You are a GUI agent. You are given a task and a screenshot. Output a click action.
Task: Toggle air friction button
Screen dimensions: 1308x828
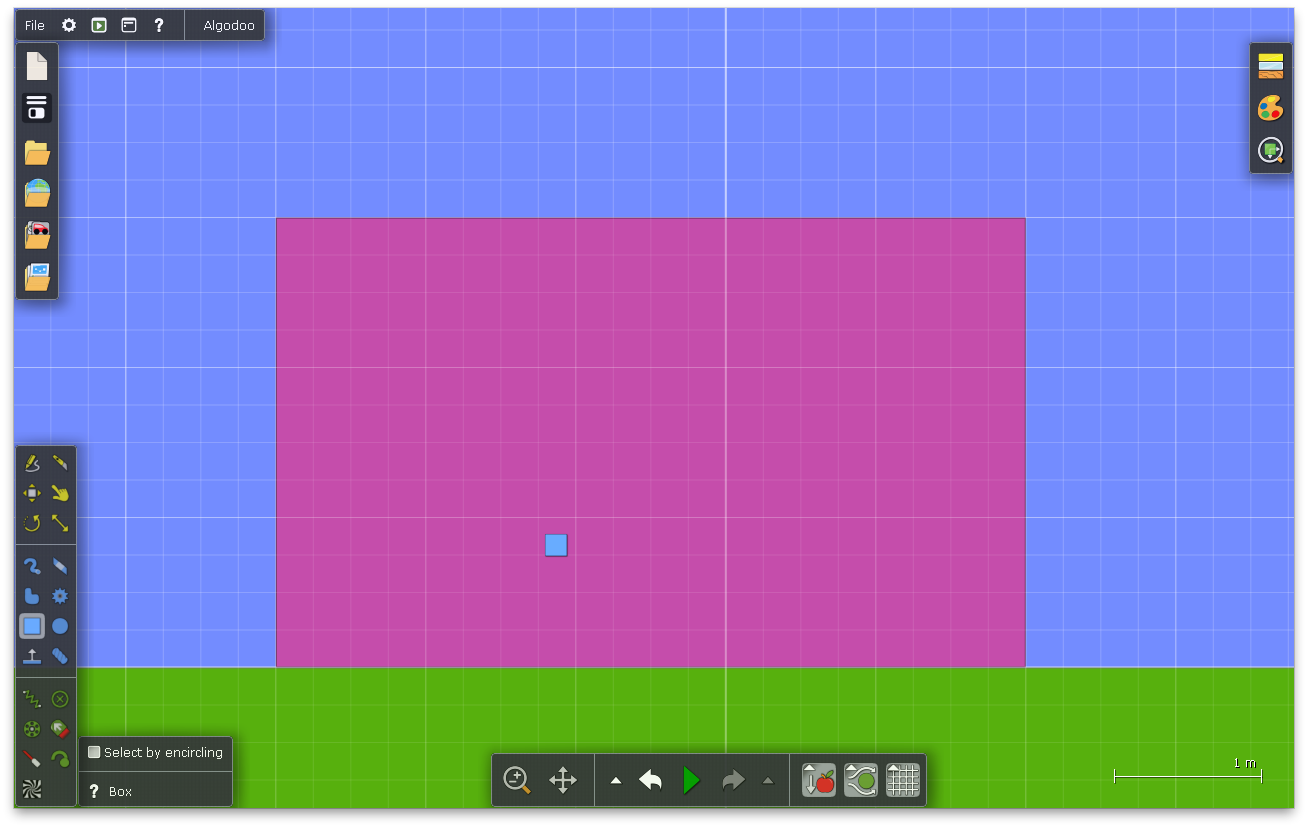pos(861,780)
